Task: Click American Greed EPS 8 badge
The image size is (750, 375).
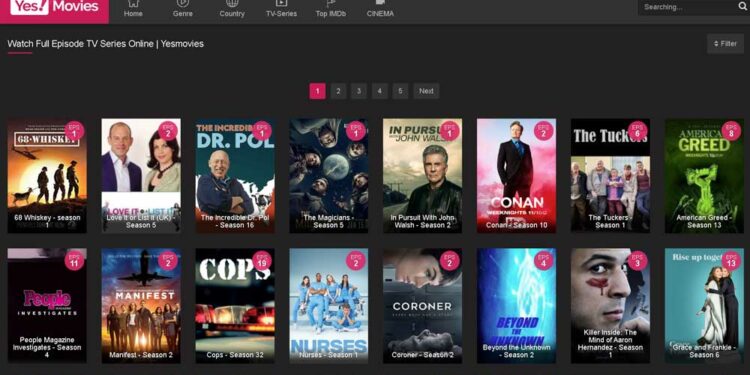Action: click(x=731, y=131)
